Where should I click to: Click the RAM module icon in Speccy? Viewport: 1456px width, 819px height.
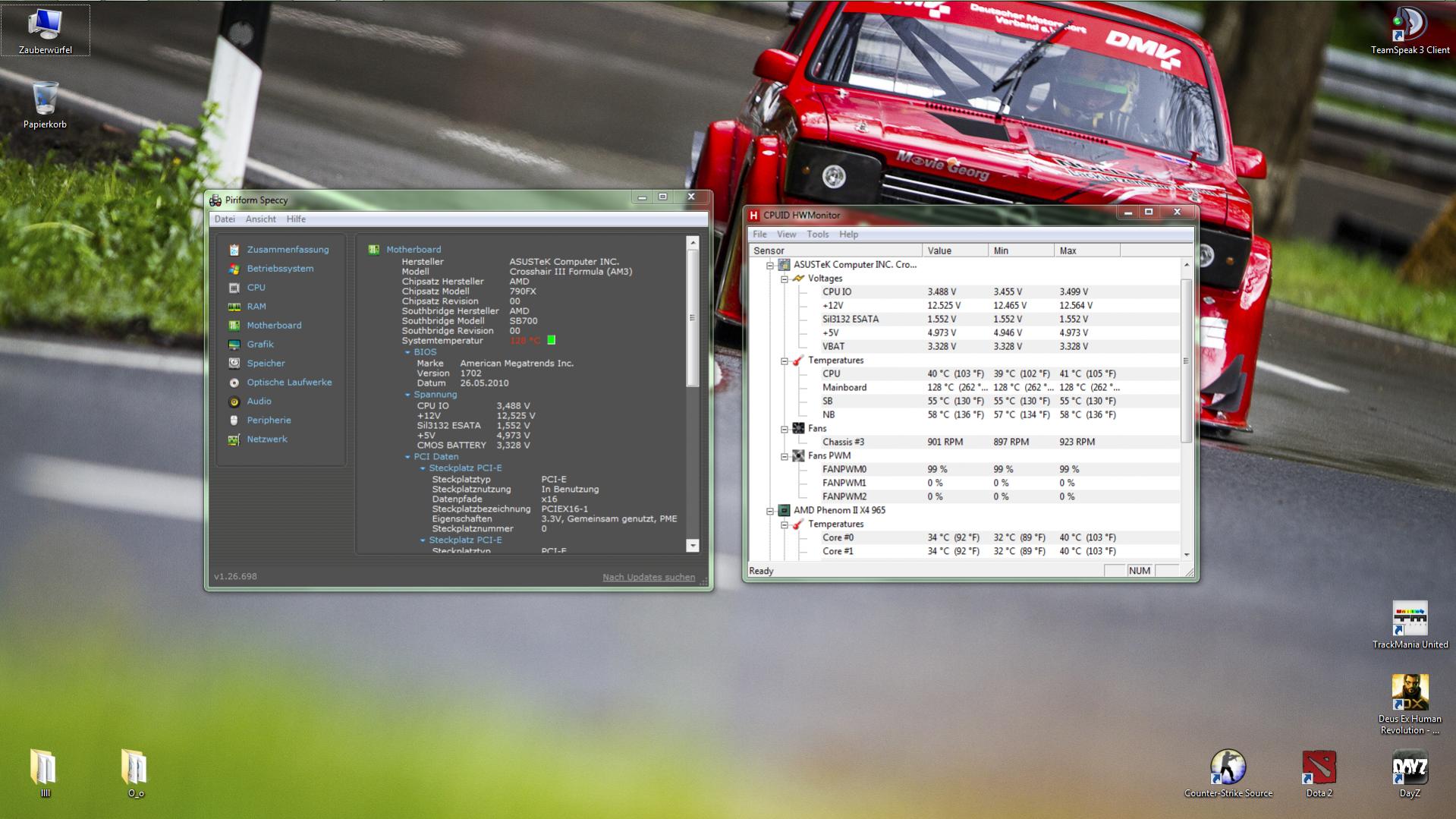pos(234,307)
